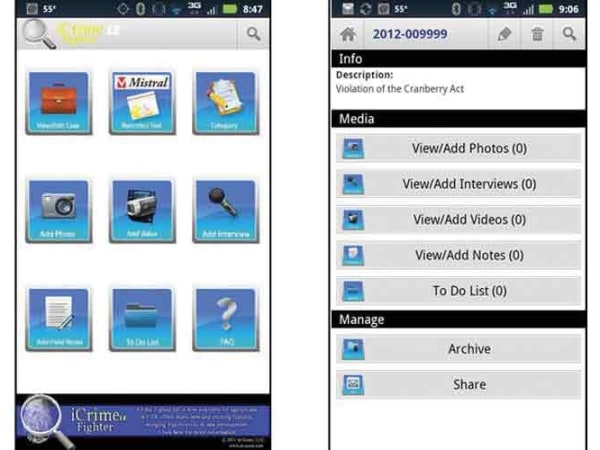Click the Archive button under Manage
This screenshot has width=600, height=450.
(458, 349)
